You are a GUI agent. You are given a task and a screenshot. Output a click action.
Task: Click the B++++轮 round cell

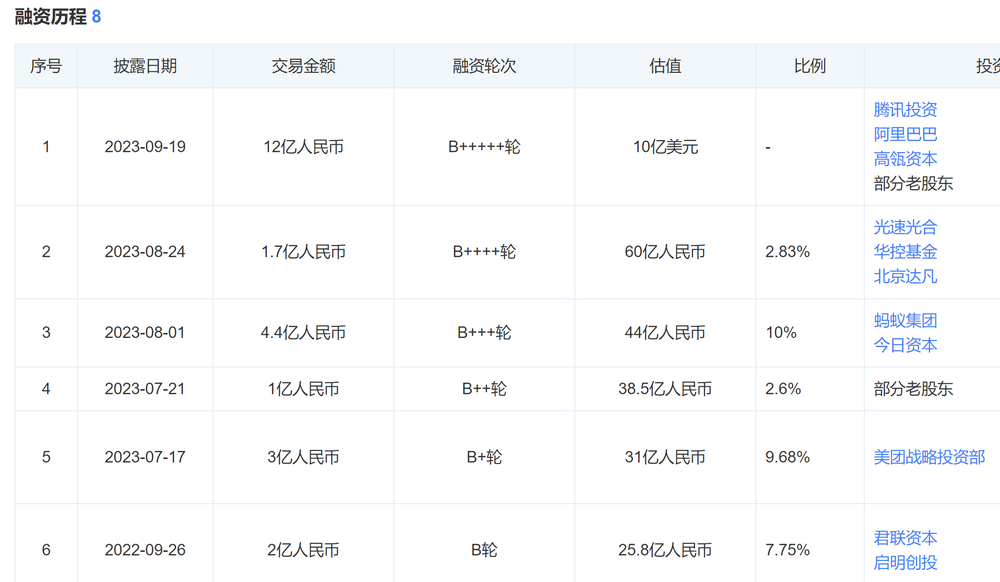coord(484,252)
